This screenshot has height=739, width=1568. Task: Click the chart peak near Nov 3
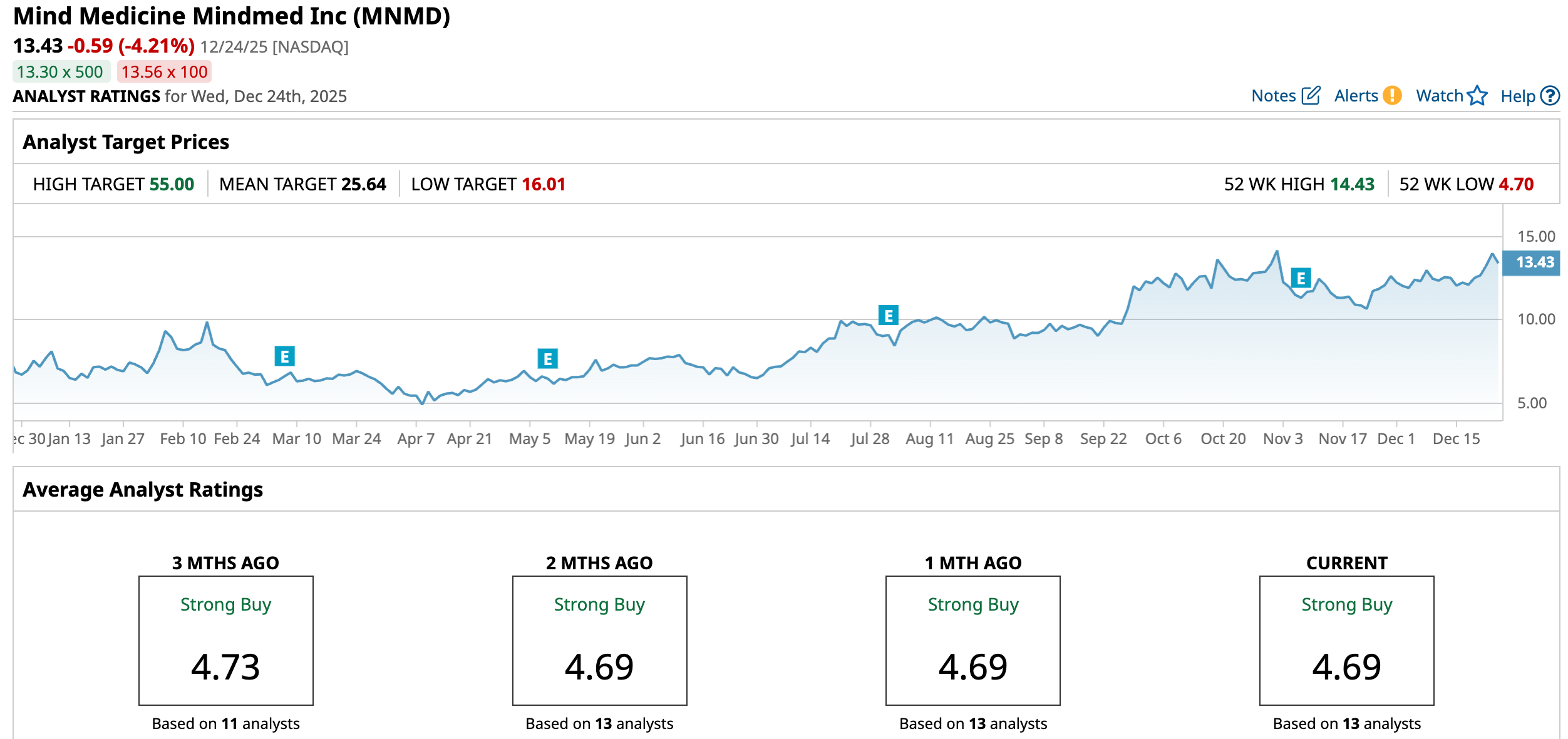(x=1277, y=252)
